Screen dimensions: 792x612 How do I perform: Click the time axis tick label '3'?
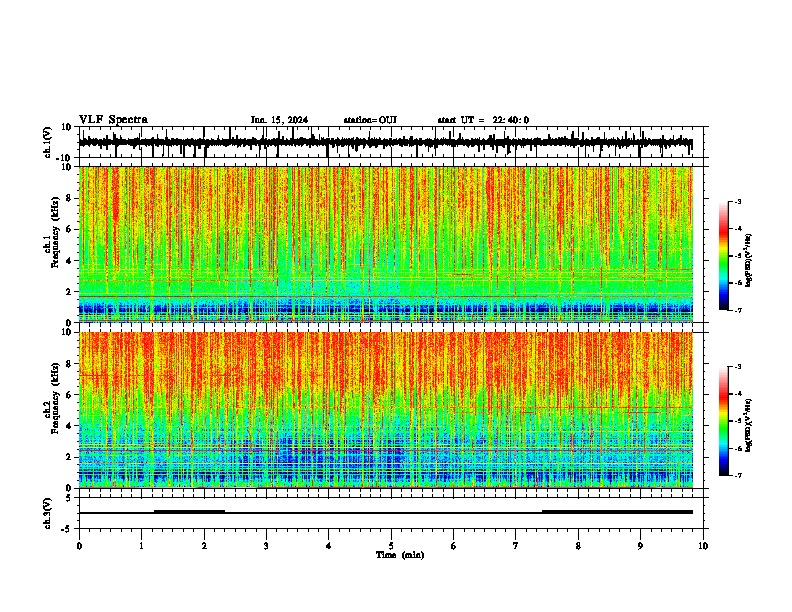point(266,546)
